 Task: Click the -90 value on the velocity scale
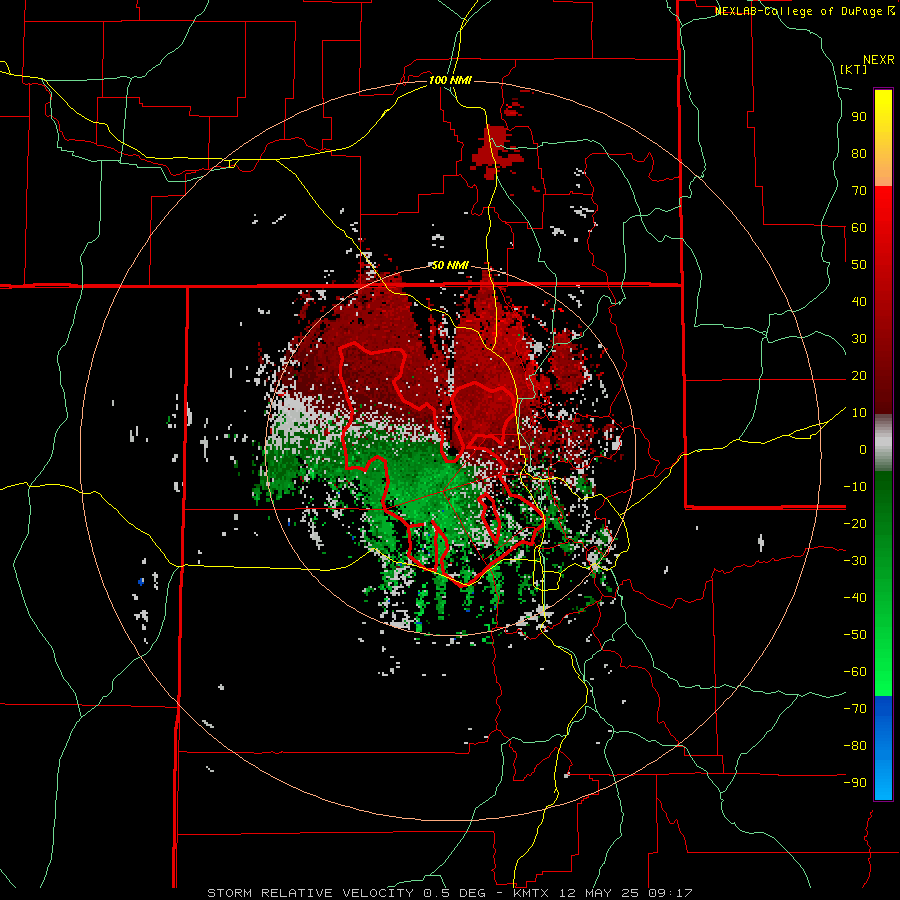[855, 783]
